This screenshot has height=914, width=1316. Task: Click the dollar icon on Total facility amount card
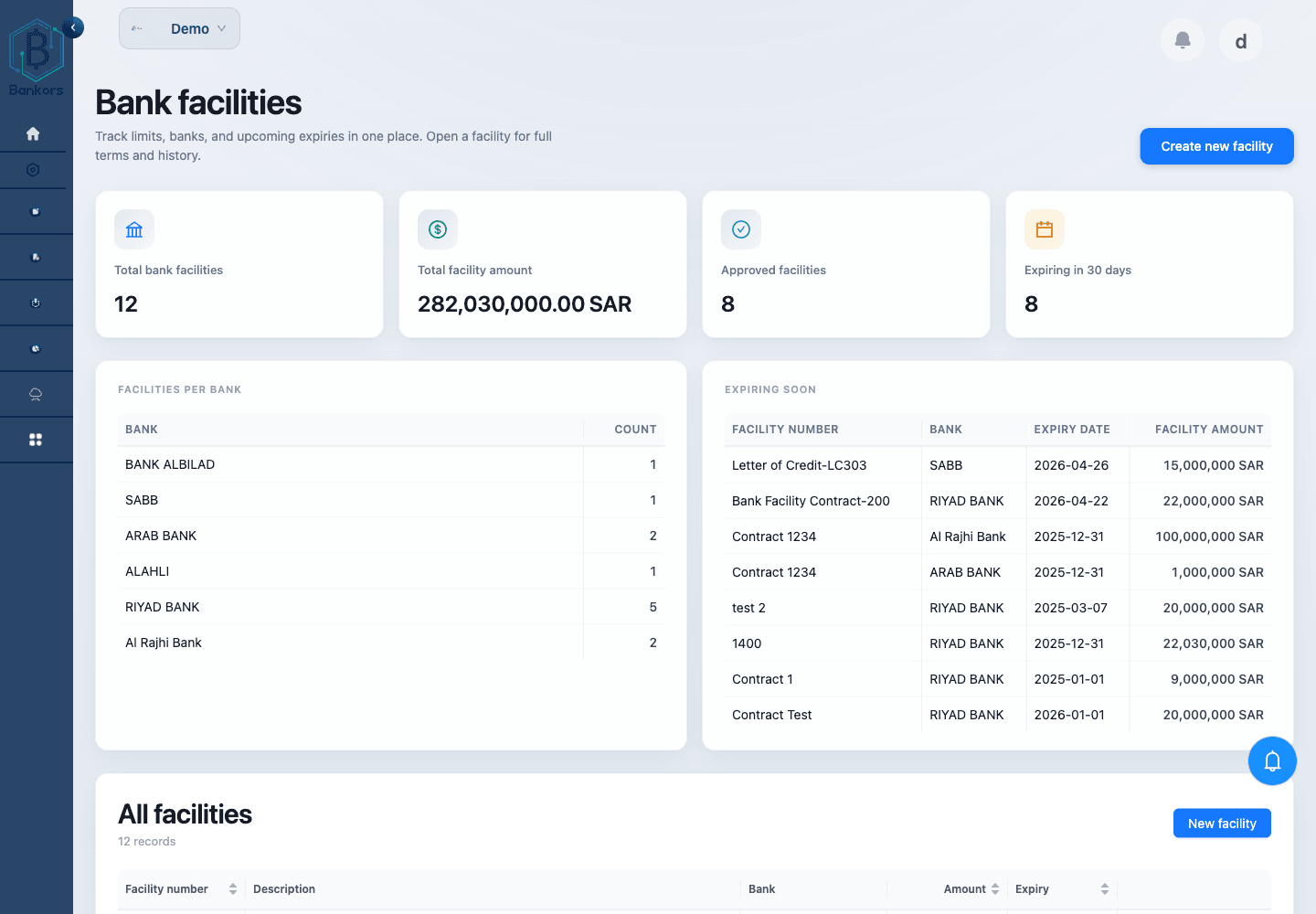[x=437, y=229]
